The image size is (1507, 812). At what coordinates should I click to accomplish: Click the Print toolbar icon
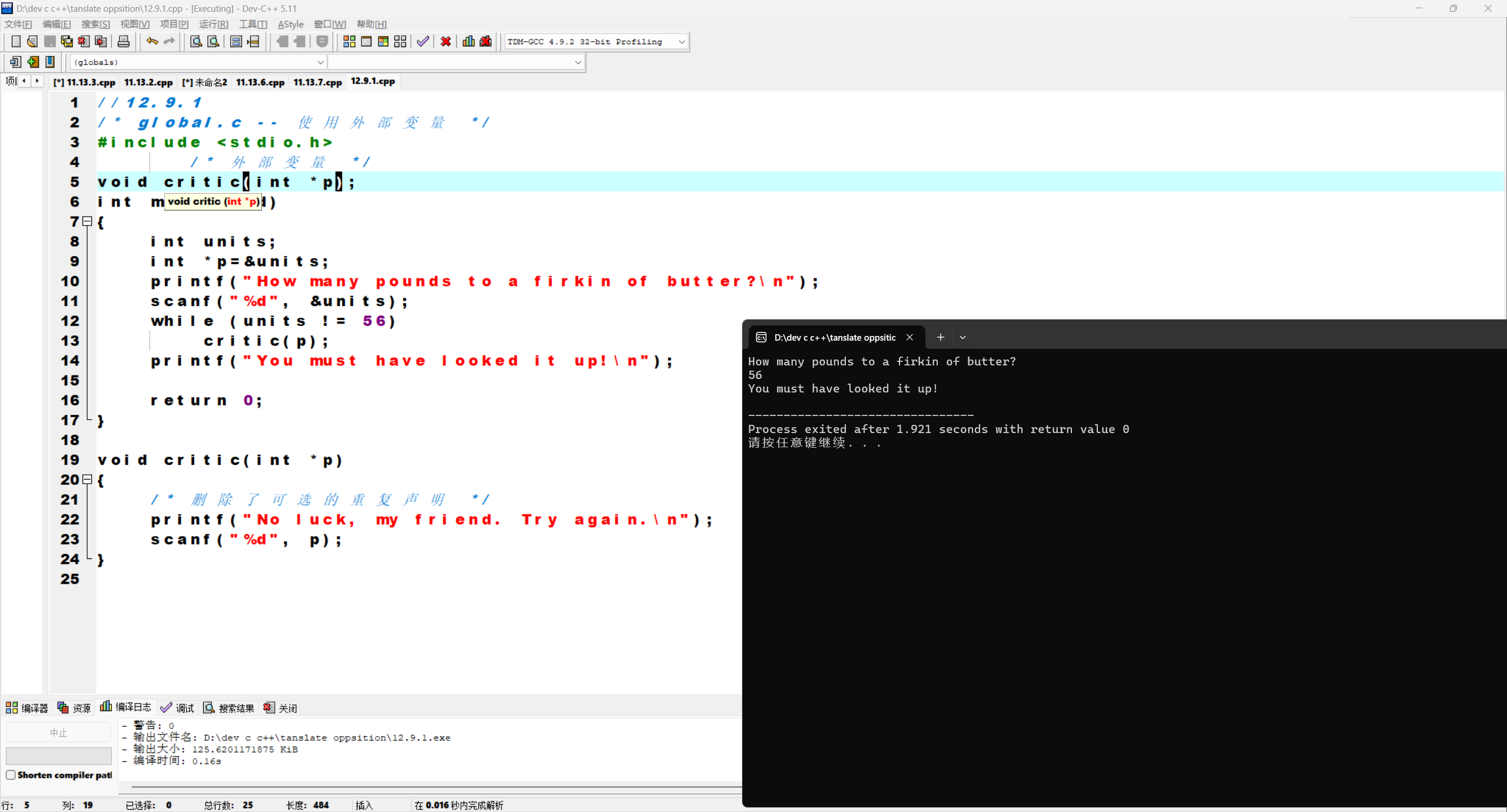[x=124, y=41]
